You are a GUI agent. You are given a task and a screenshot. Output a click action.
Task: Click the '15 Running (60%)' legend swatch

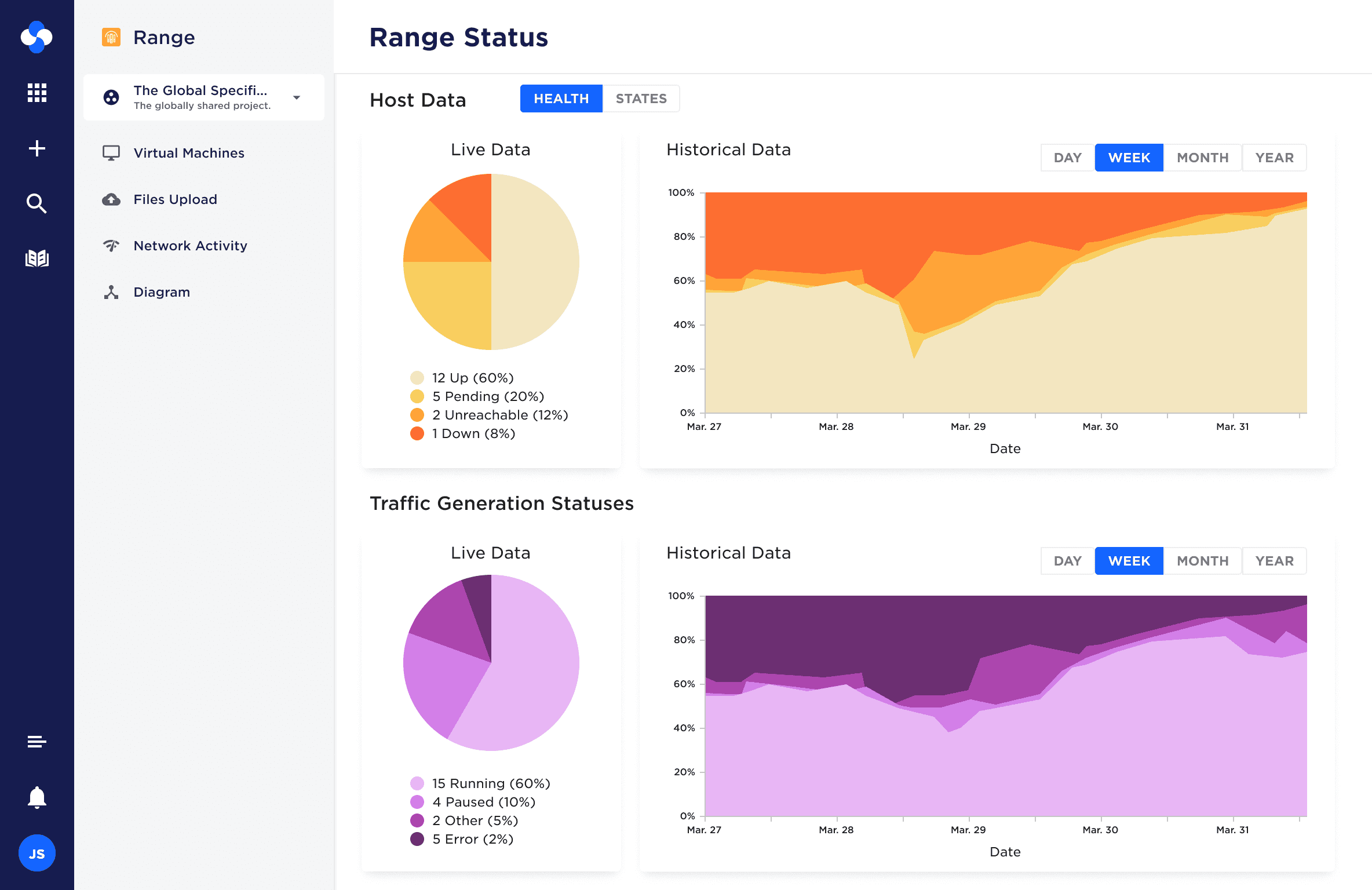(417, 783)
